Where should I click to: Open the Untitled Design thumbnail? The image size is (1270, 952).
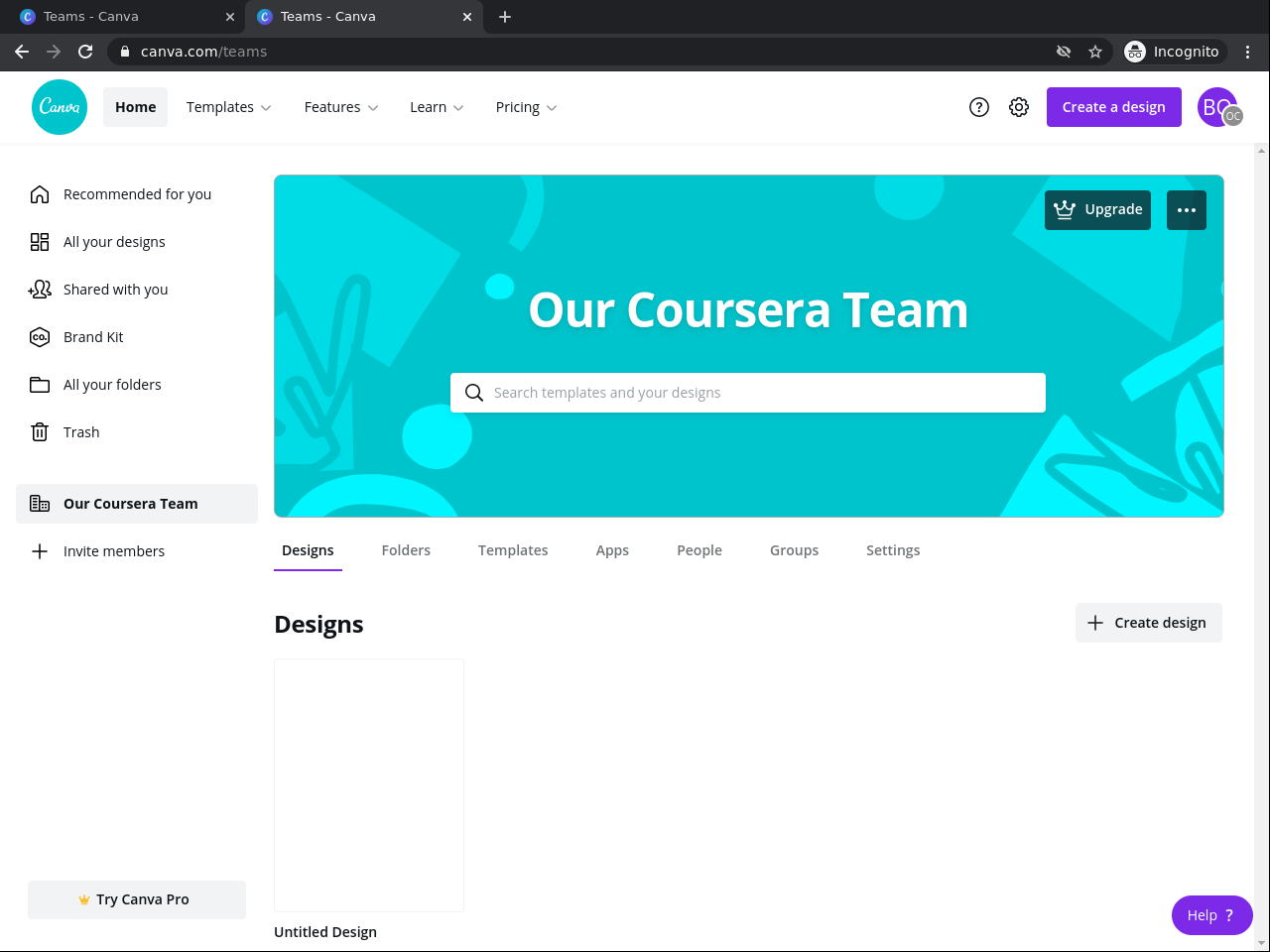tap(369, 785)
